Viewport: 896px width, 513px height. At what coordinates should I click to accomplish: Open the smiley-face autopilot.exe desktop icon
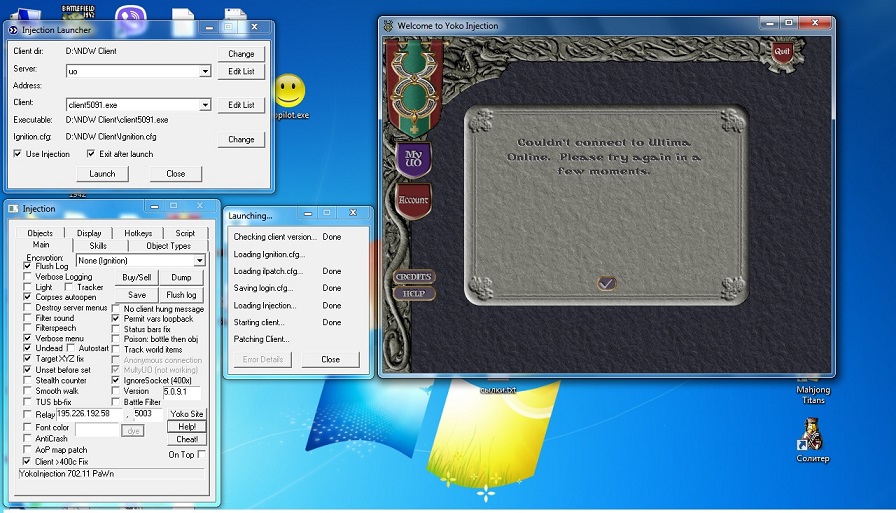click(289, 93)
